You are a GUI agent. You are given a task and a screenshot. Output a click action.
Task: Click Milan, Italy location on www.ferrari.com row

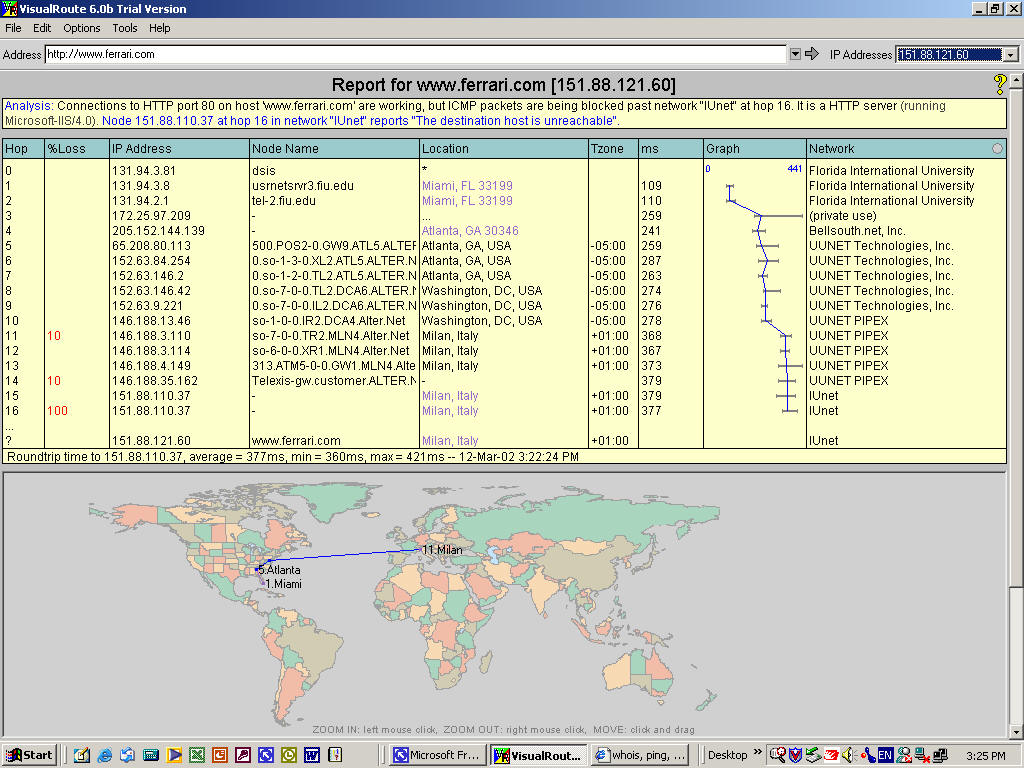pyautogui.click(x=450, y=441)
